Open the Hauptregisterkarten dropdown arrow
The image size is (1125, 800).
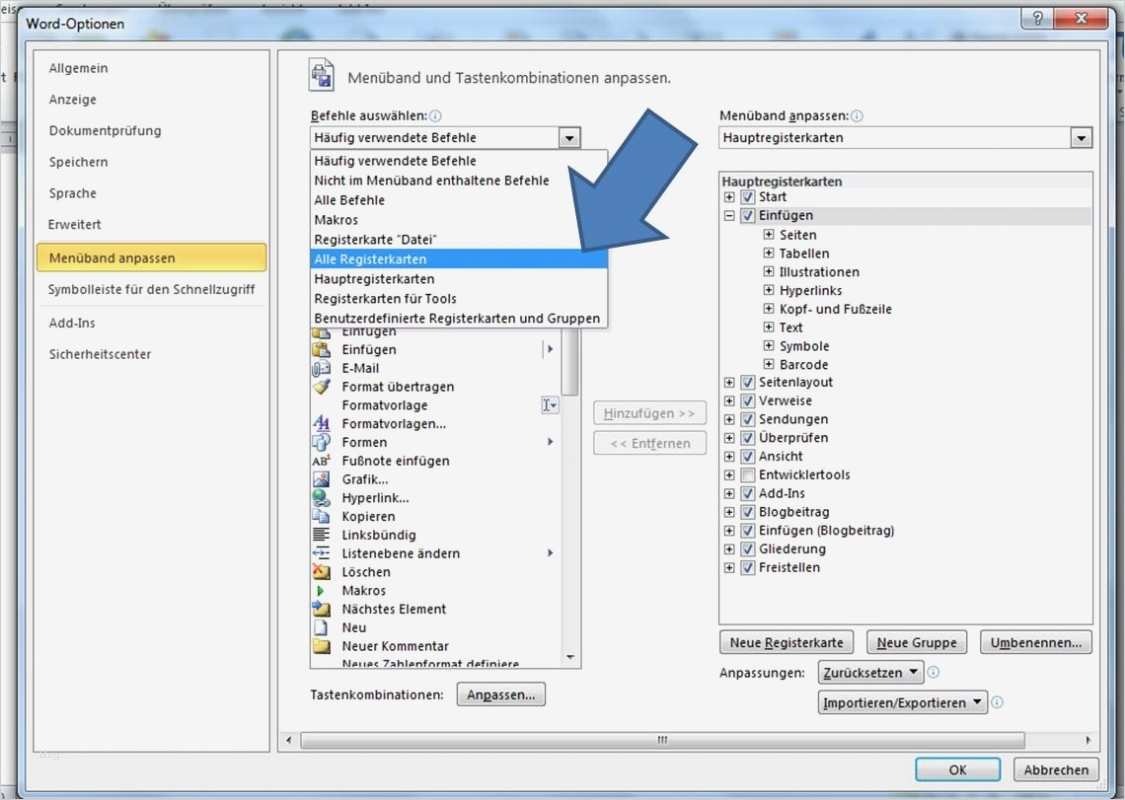1081,138
